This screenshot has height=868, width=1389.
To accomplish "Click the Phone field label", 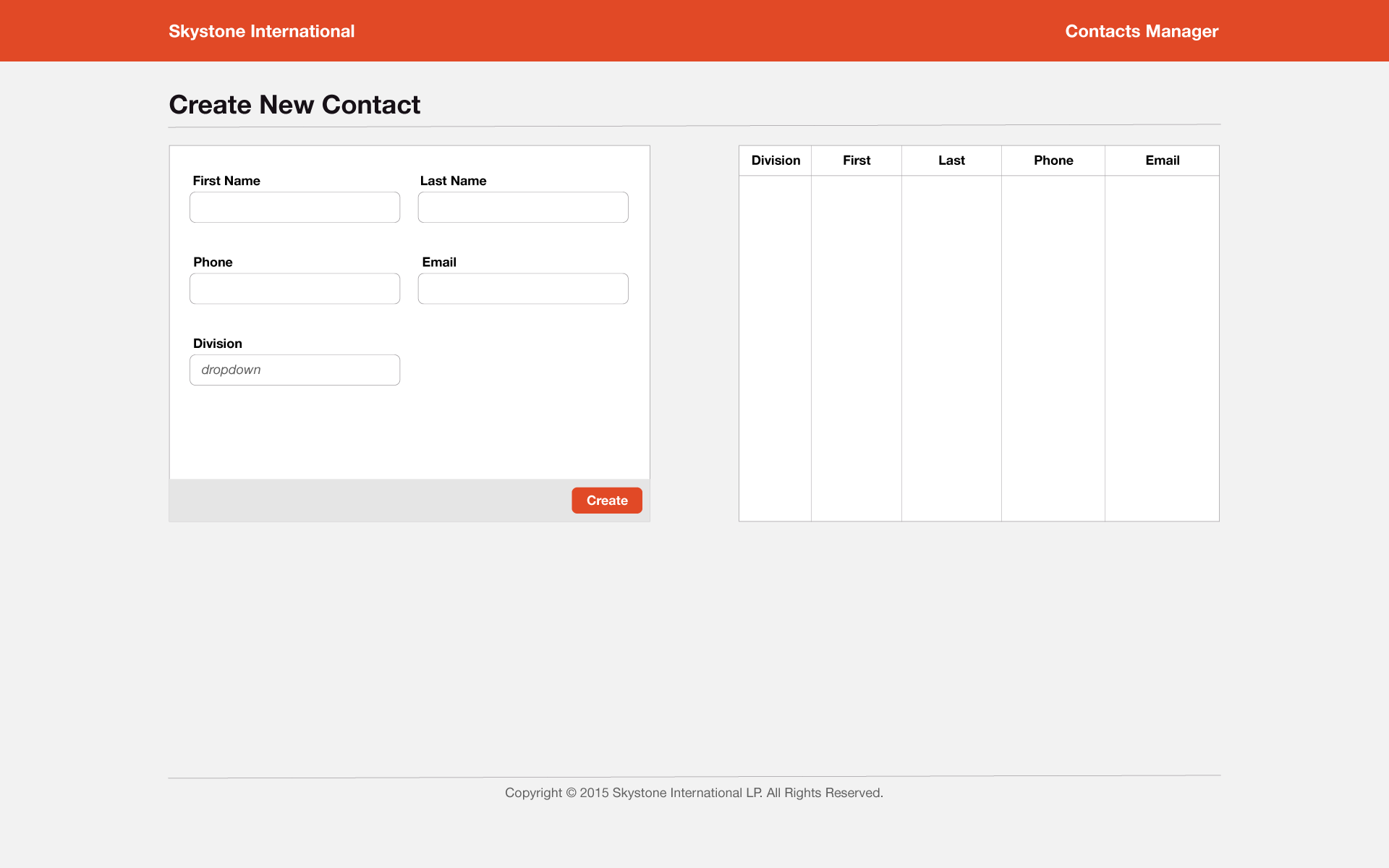I will pos(213,262).
